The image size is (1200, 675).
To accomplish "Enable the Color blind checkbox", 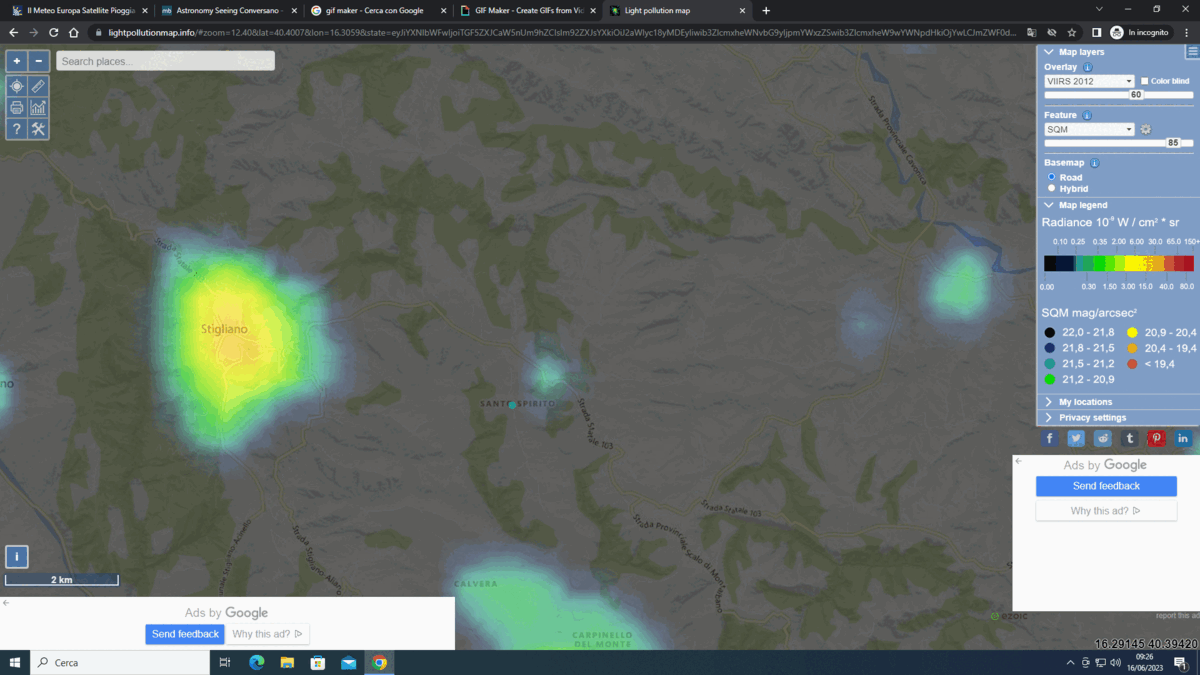I will tap(1145, 81).
